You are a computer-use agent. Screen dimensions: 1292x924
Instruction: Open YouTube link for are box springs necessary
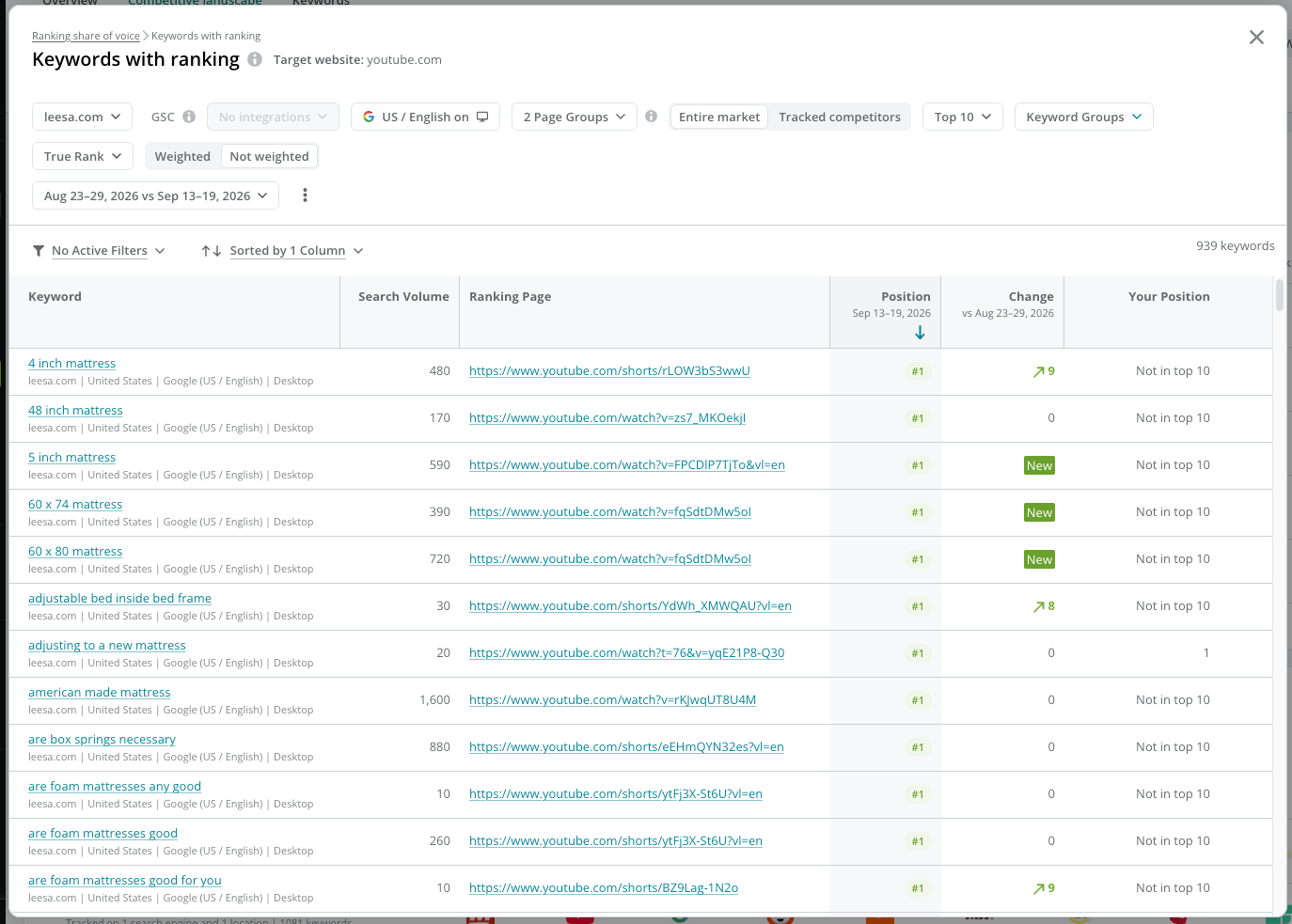pyautogui.click(x=626, y=747)
